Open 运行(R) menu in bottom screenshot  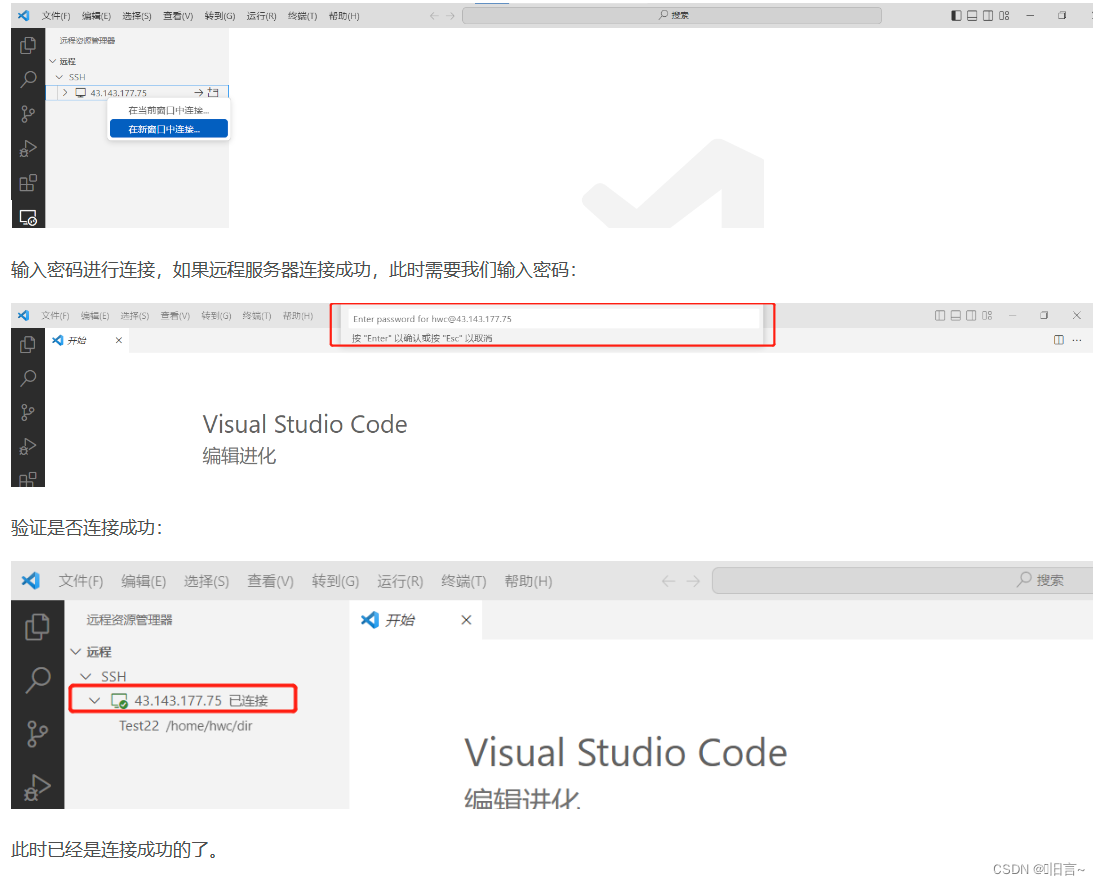(400, 581)
